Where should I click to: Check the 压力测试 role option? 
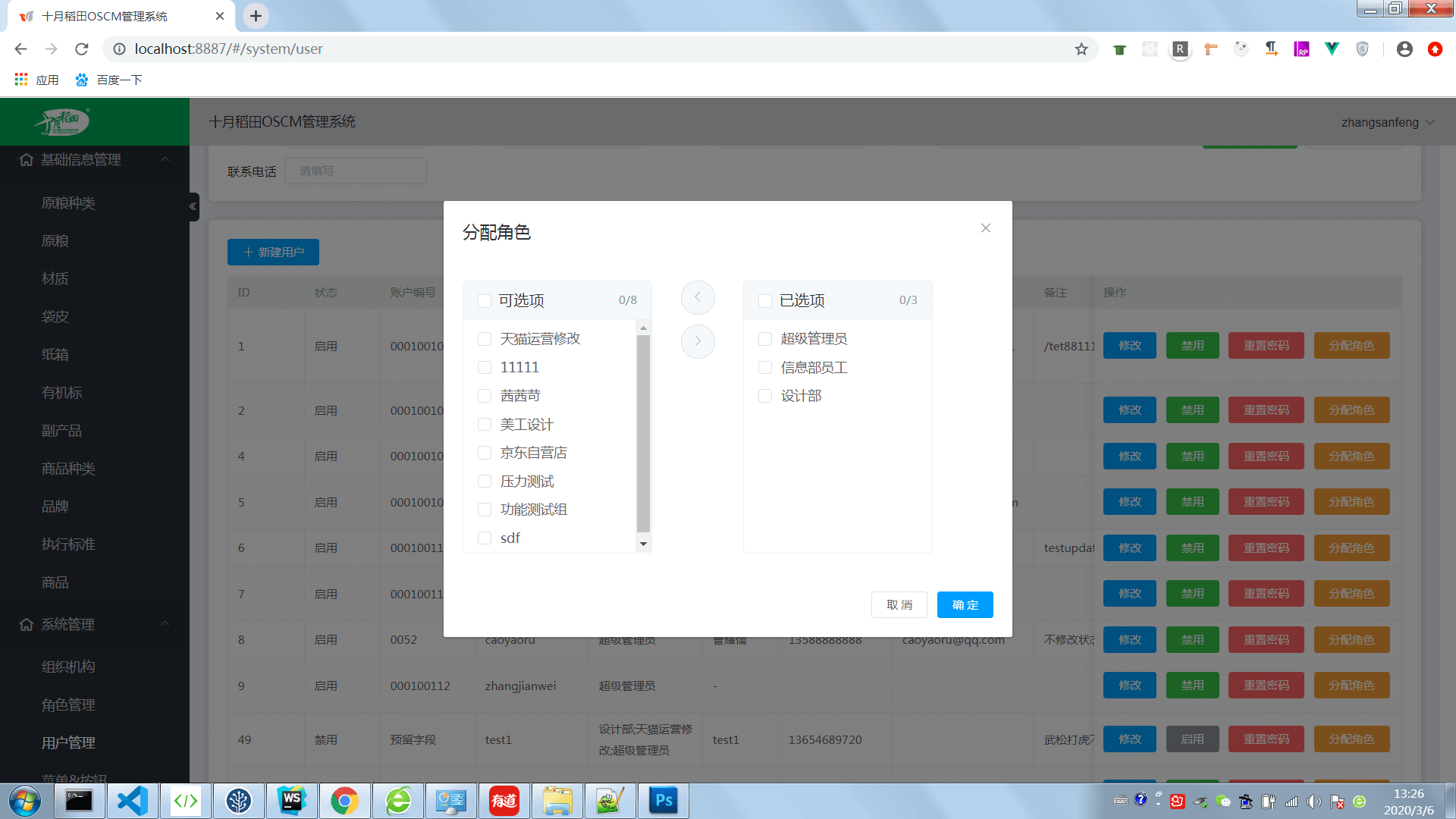pyautogui.click(x=485, y=482)
